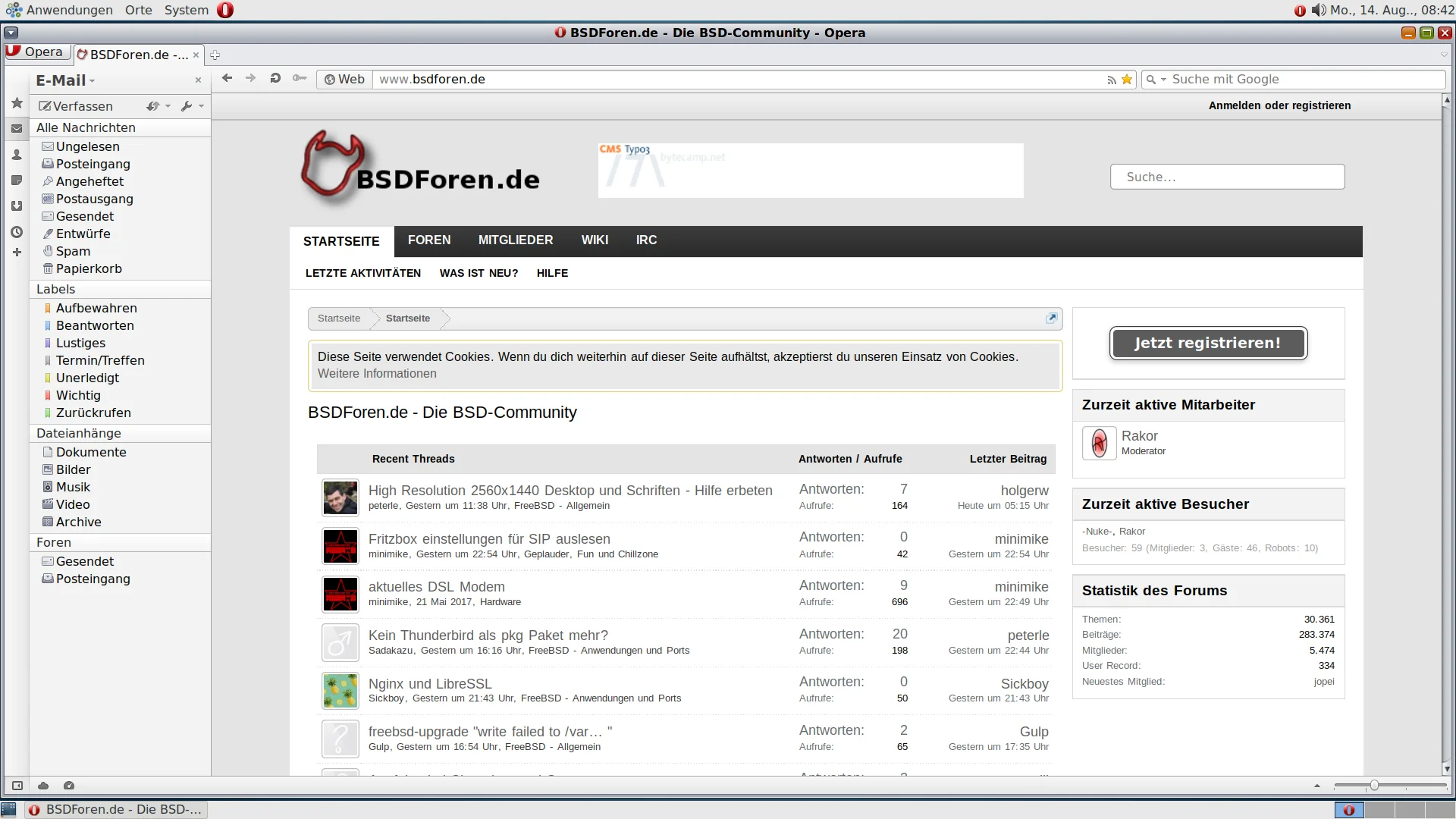This screenshot has height=819, width=1456.
Task: Open Musik attachments view
Action: [73, 487]
